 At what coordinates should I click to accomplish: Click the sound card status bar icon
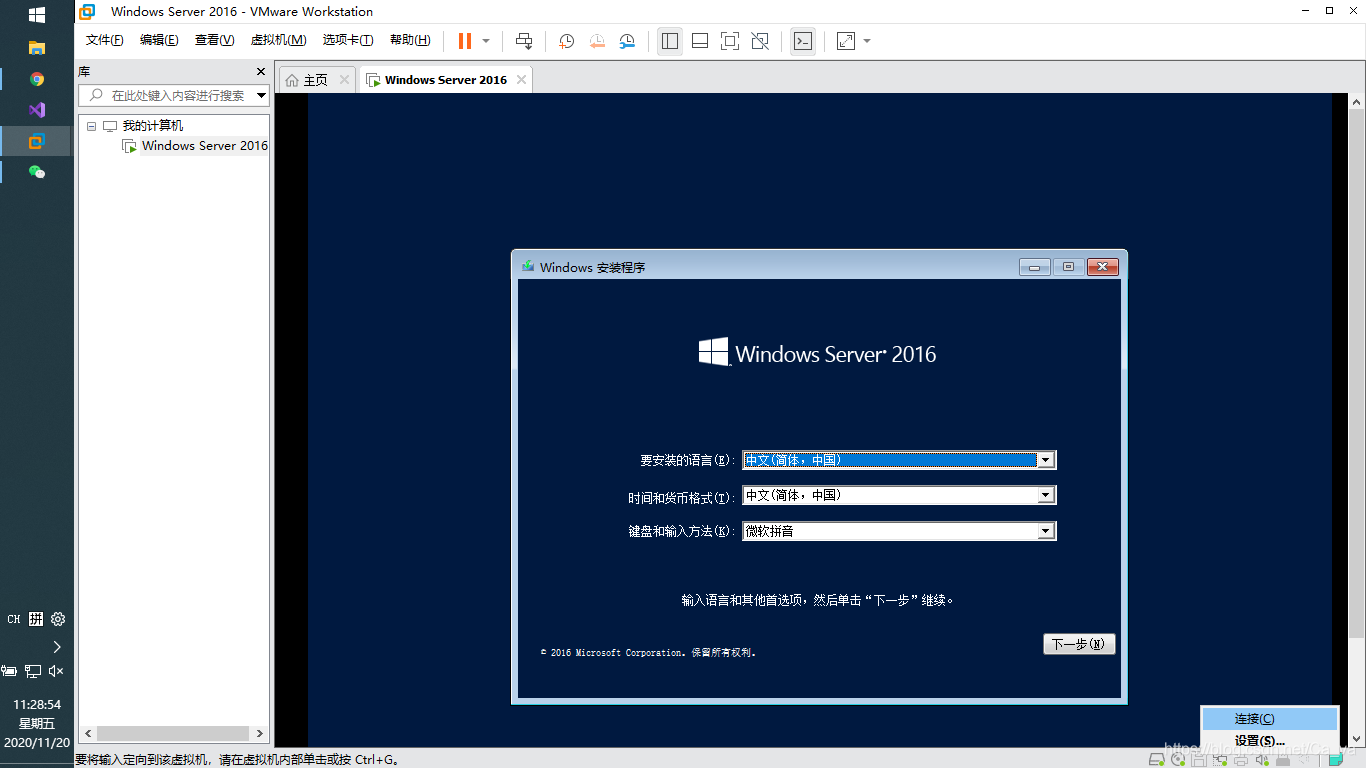[1262, 760]
